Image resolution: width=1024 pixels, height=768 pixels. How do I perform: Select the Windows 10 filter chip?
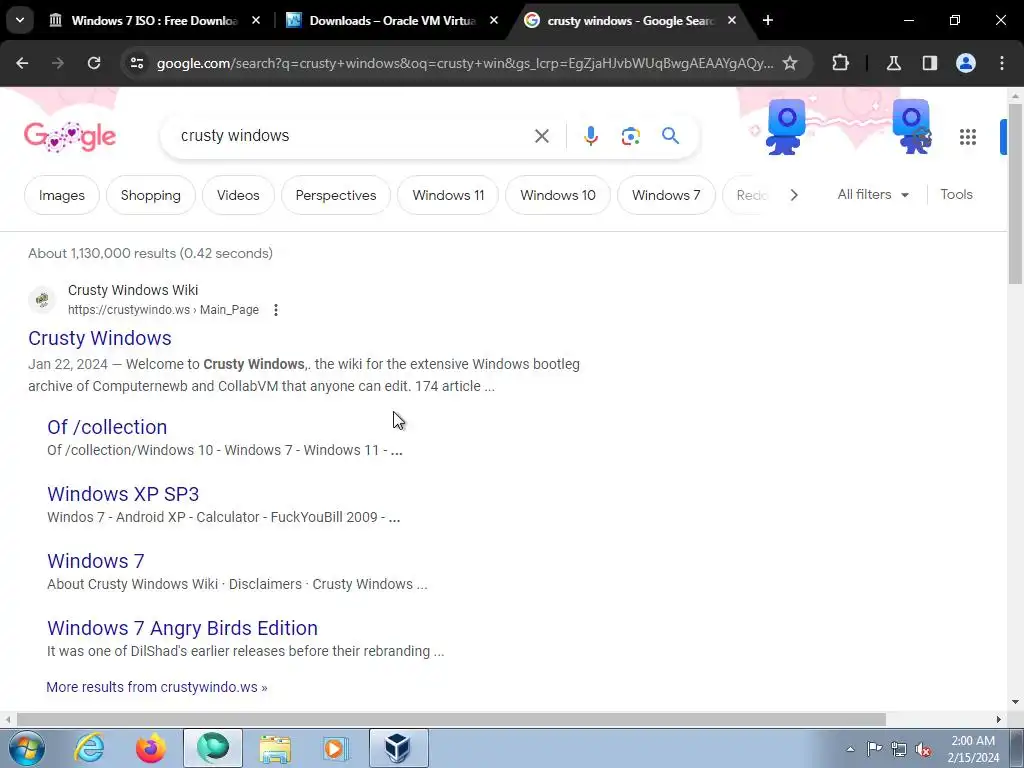pyautogui.click(x=558, y=195)
